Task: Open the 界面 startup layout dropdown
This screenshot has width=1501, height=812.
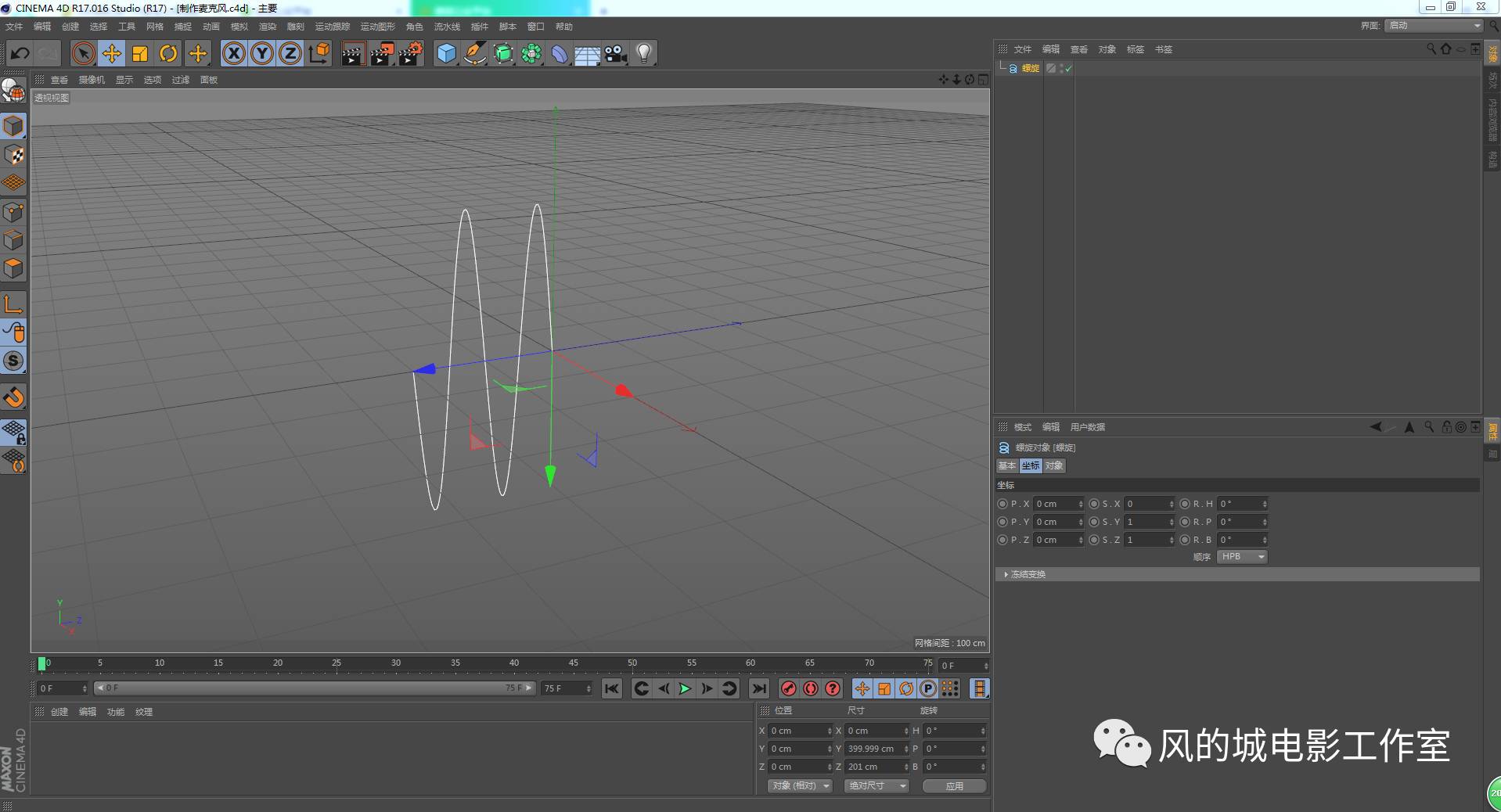Action: tap(1432, 25)
